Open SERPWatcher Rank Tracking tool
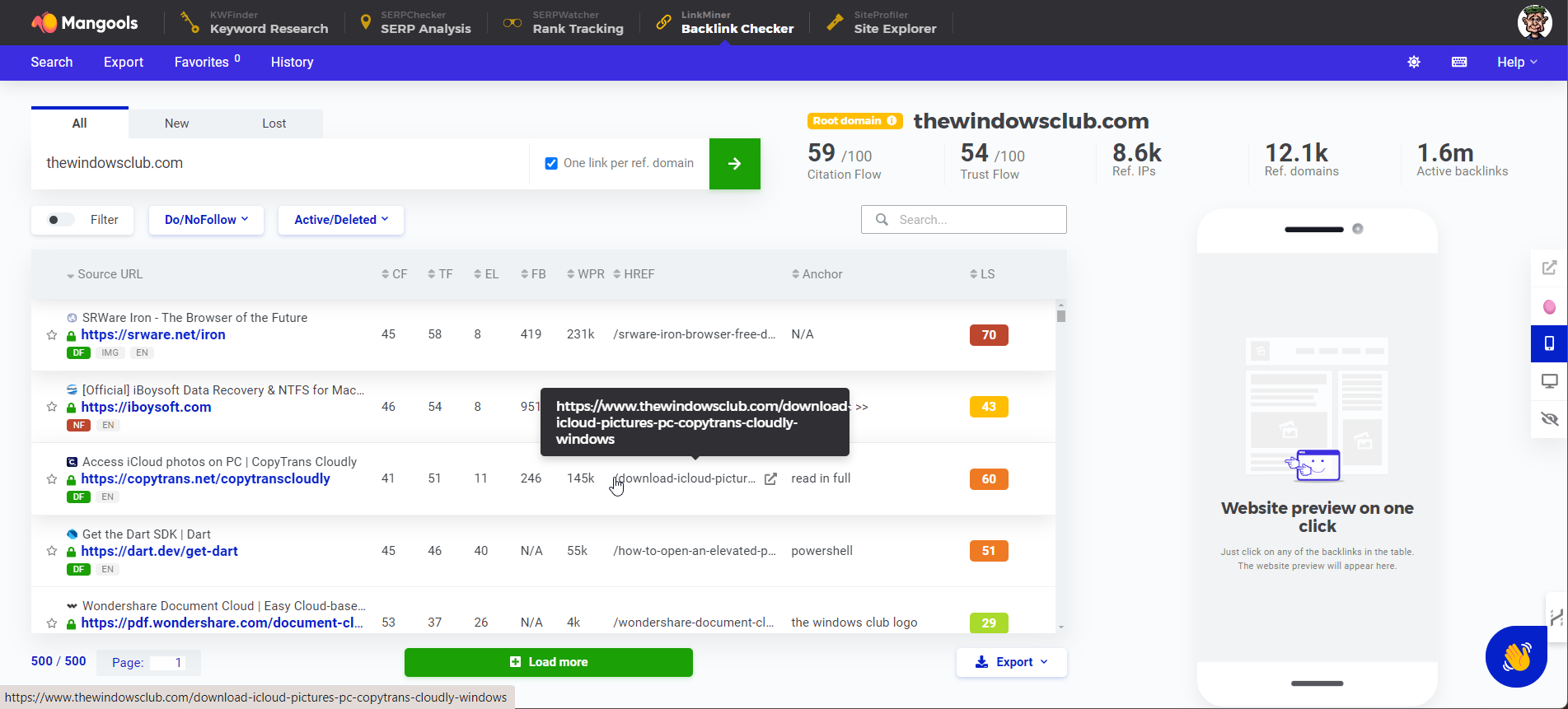Viewport: 1568px width, 709px height. 564,22
